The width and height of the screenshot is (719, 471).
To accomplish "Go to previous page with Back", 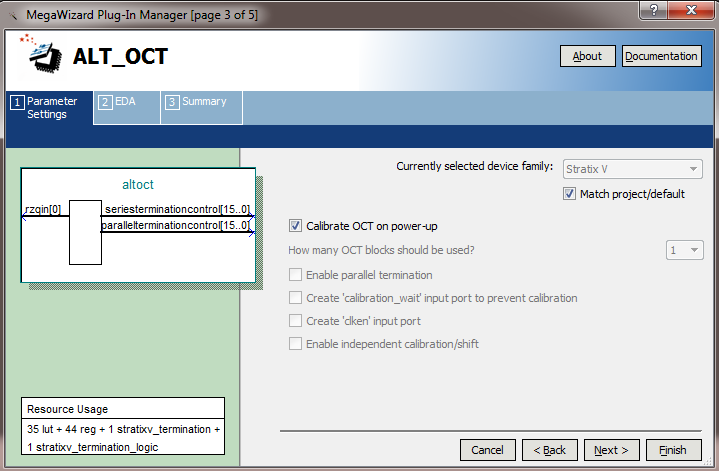I will pyautogui.click(x=550, y=450).
